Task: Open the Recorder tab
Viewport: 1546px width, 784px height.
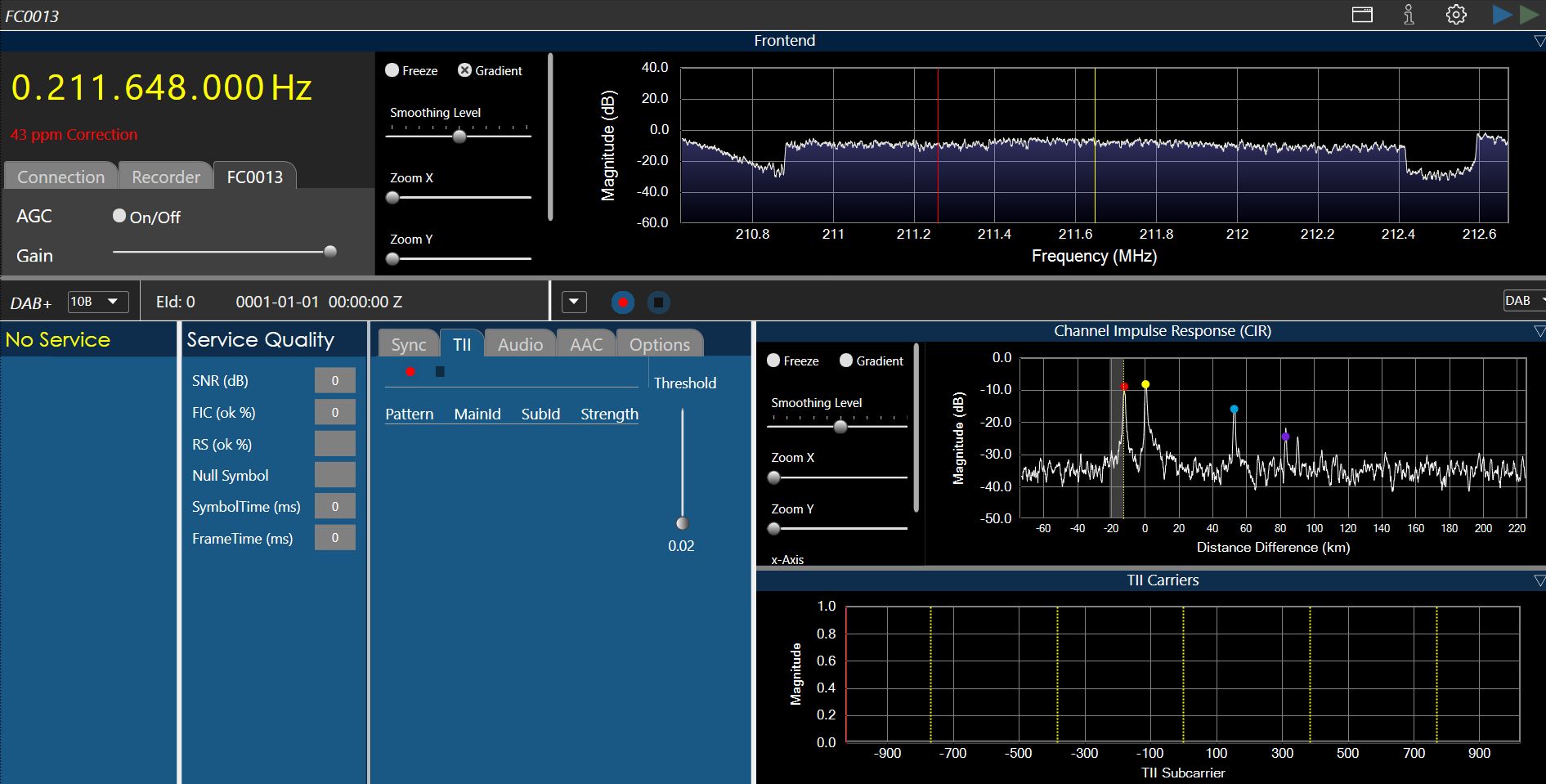Action: coord(166,177)
